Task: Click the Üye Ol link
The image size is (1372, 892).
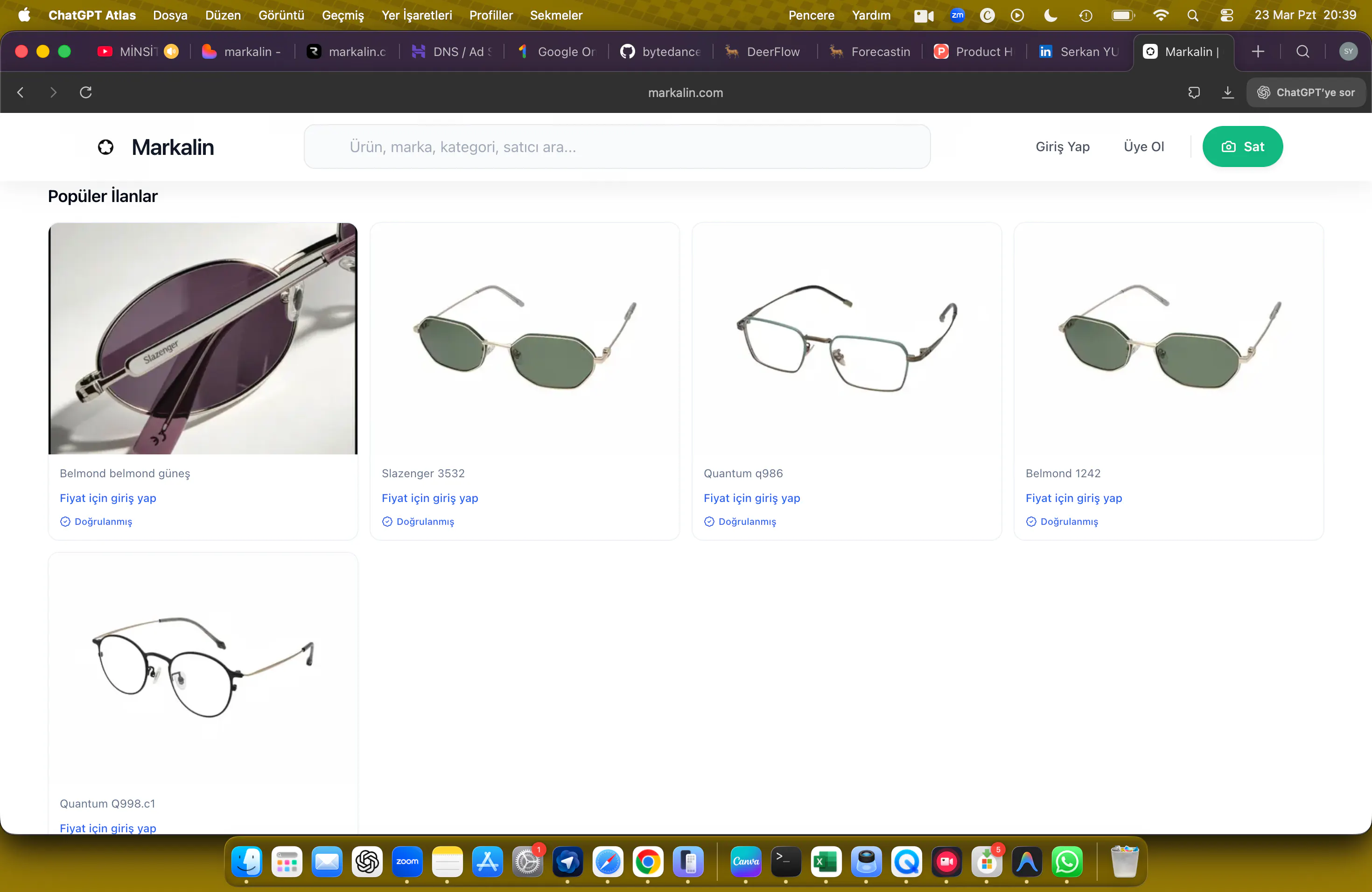Action: click(x=1144, y=147)
